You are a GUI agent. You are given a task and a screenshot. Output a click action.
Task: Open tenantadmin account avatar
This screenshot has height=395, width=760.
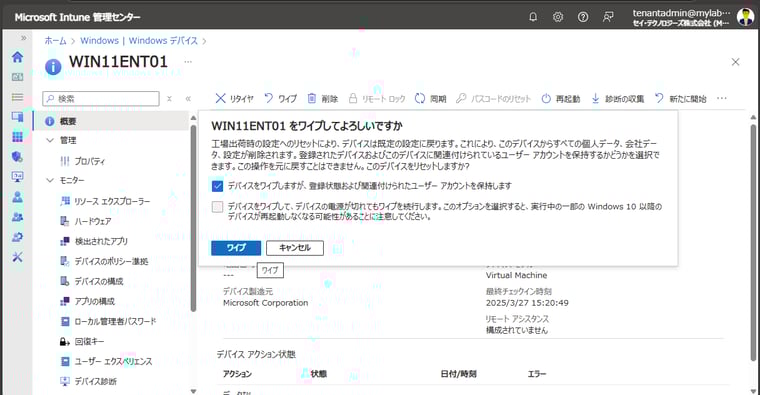point(745,17)
